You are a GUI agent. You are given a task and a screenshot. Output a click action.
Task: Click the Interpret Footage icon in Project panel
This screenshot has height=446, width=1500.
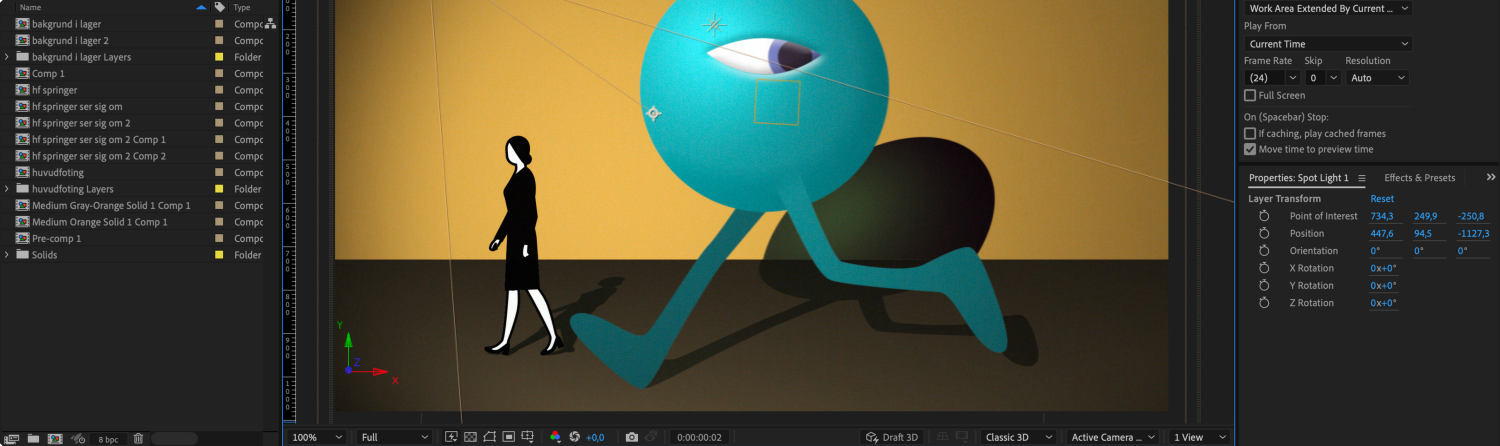[x=12, y=438]
